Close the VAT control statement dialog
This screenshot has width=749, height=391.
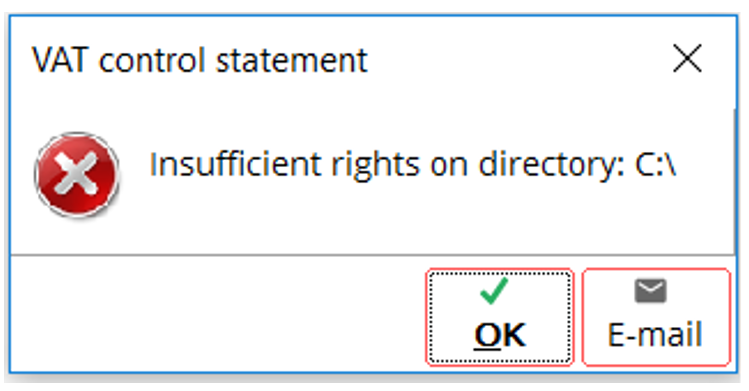tap(687, 58)
